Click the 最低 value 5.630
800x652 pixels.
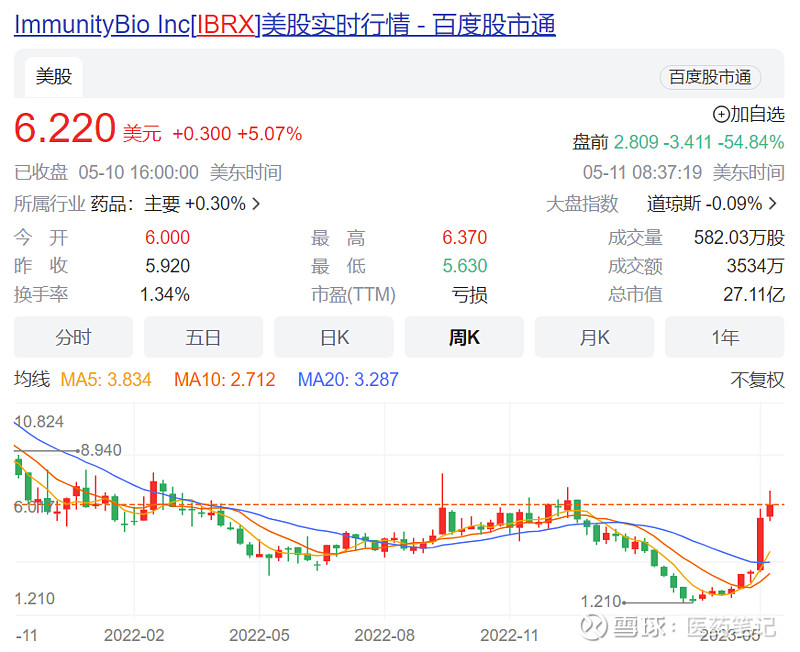464,266
